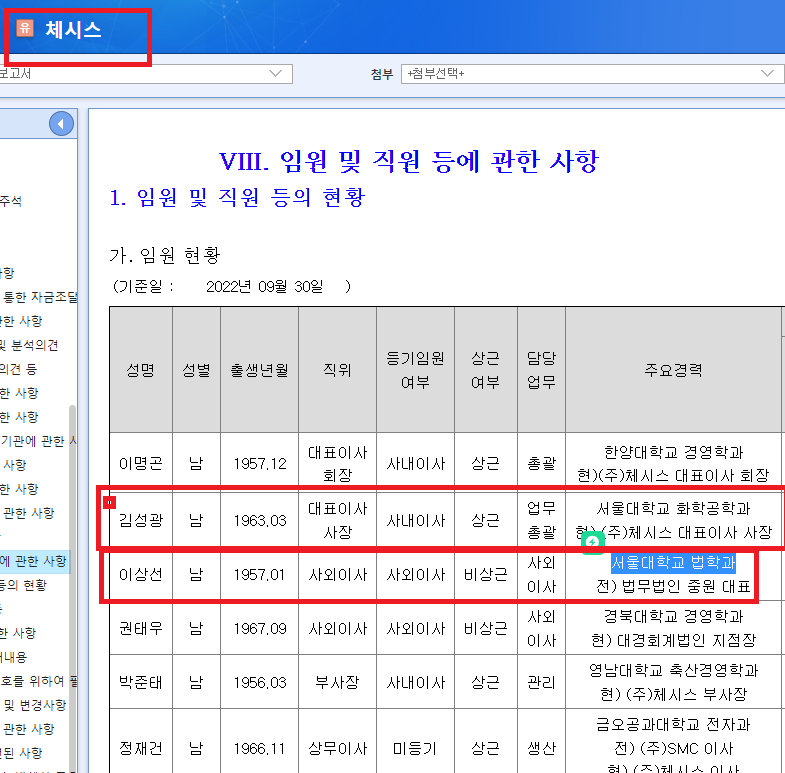Open sidebar item '주석'
This screenshot has width=785, height=773.
point(11,201)
